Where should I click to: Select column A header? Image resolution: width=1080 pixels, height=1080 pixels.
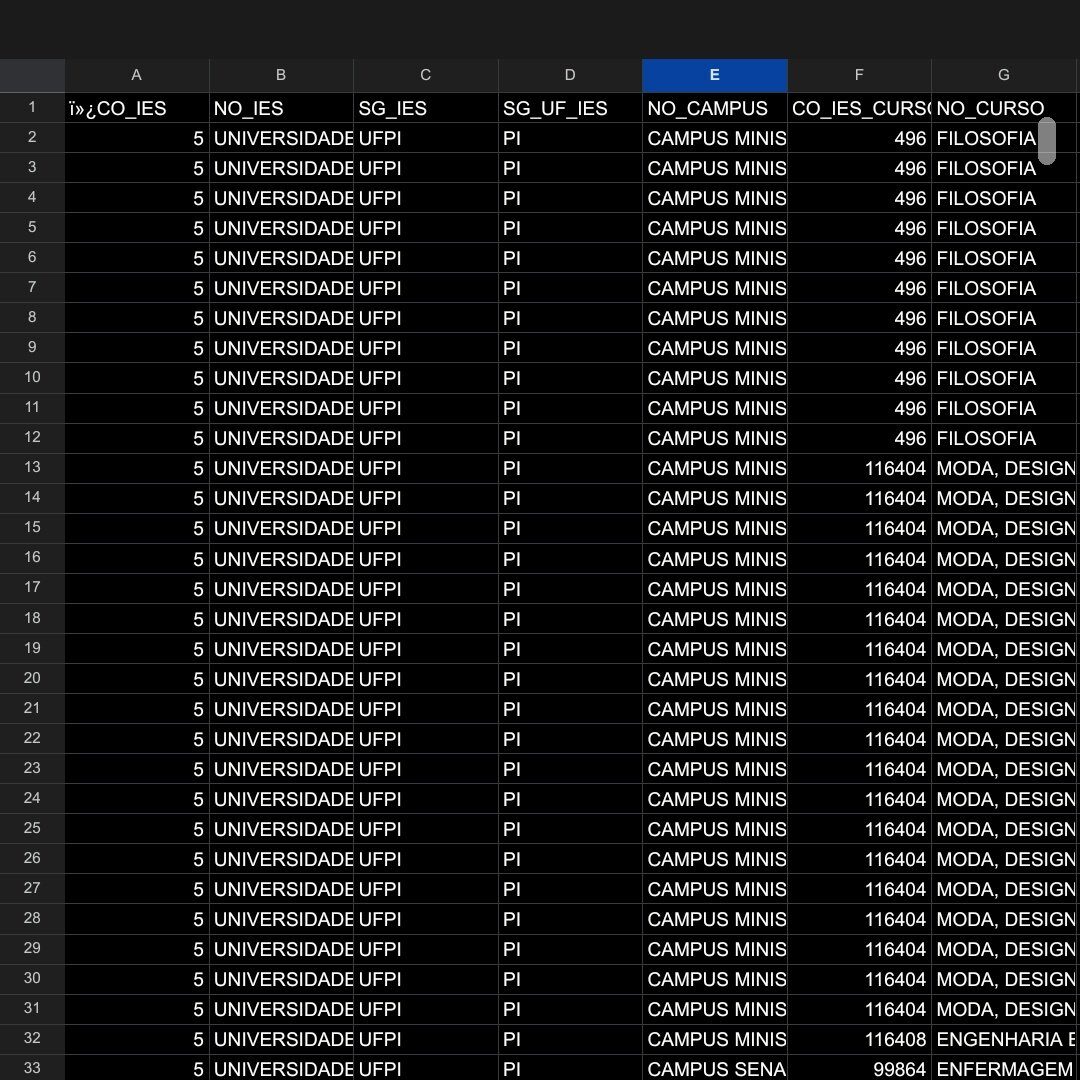tap(136, 75)
